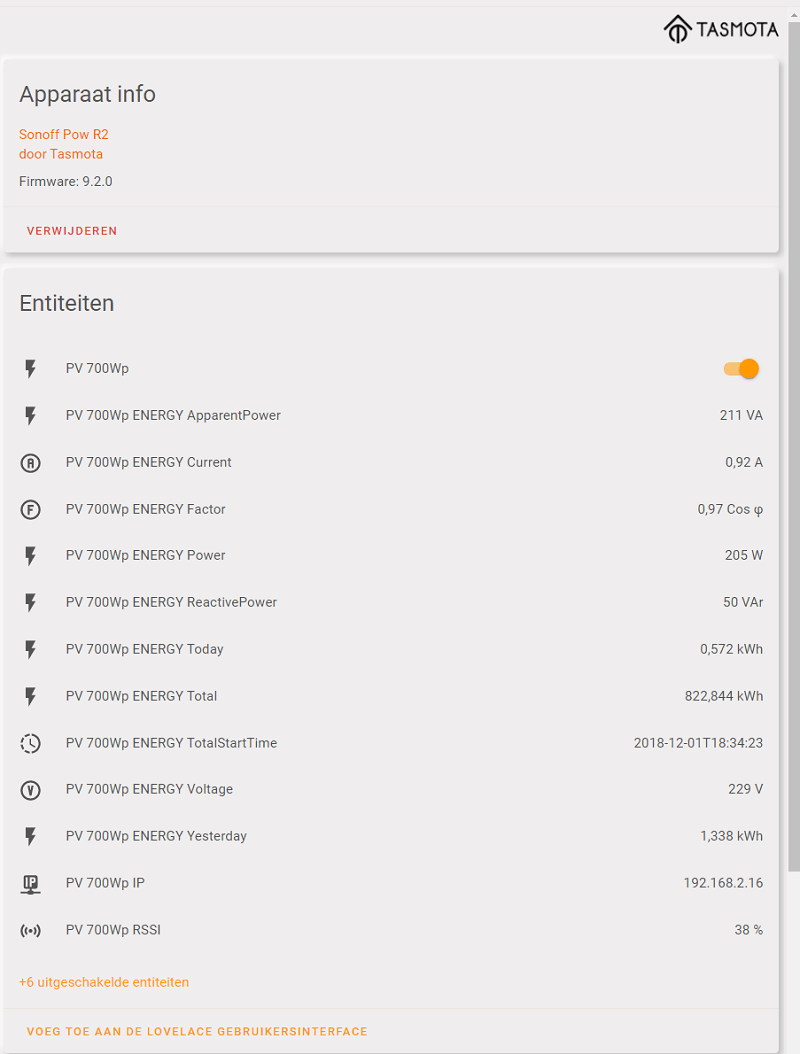Open PV 700Wp ENERGY Current entity
Screen dimensions: 800x1054
point(149,462)
